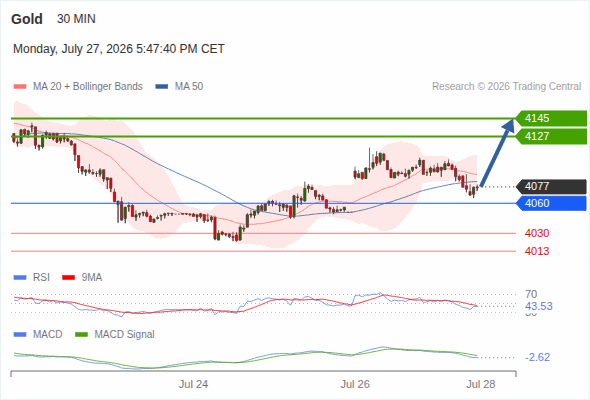This screenshot has height=400, width=590.
Task: Click the blue upward forecast arrow
Action: [x=497, y=152]
